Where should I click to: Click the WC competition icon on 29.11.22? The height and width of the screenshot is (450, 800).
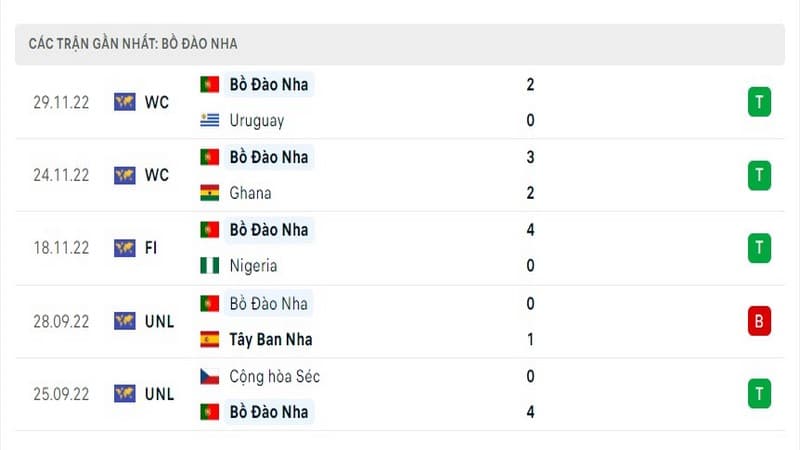click(124, 102)
